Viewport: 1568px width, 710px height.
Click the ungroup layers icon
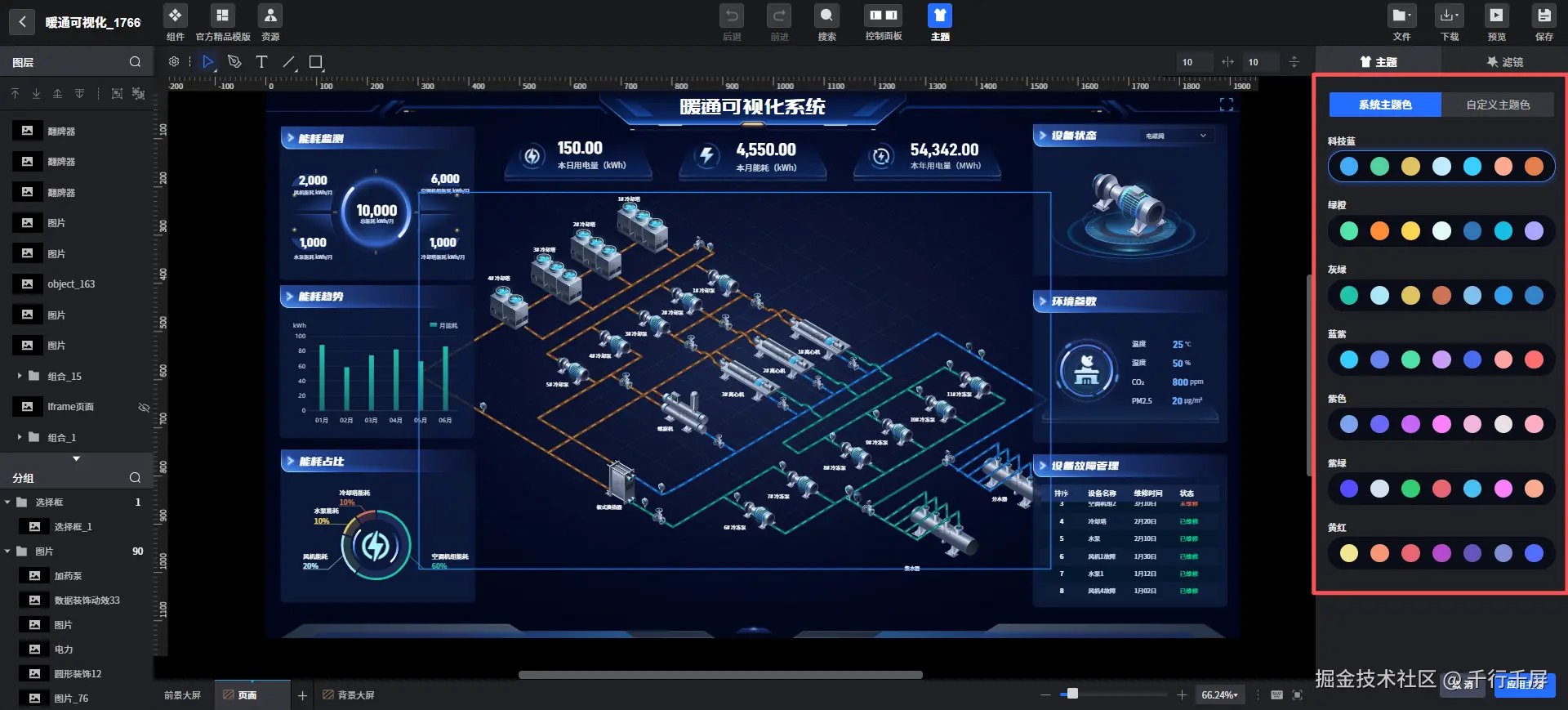point(139,94)
